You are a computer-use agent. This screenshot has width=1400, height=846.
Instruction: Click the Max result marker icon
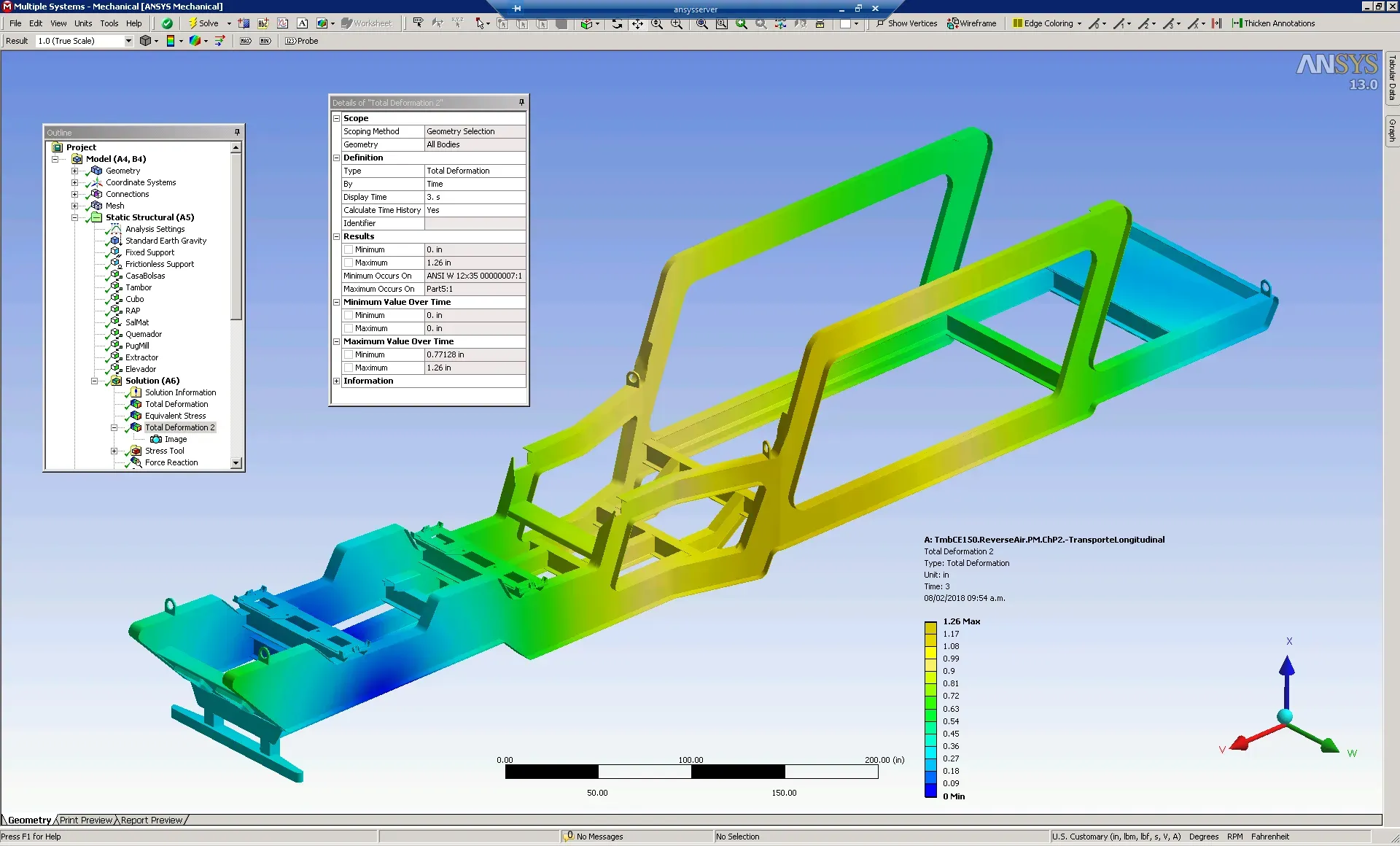(x=246, y=41)
